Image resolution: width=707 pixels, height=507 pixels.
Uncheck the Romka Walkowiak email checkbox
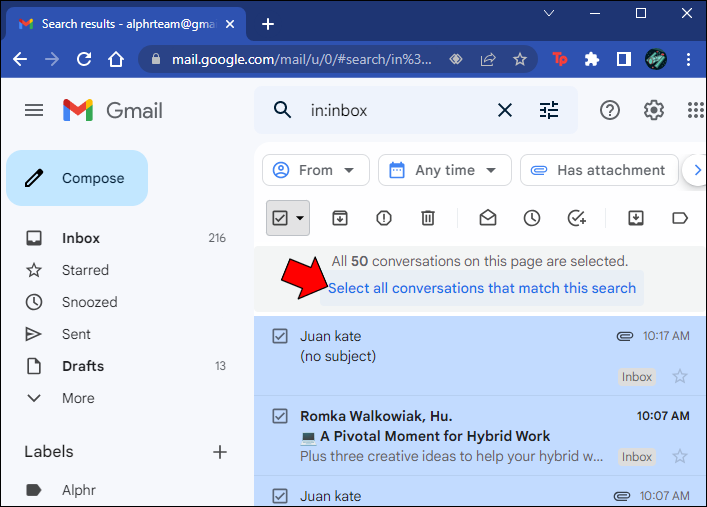pos(280,416)
